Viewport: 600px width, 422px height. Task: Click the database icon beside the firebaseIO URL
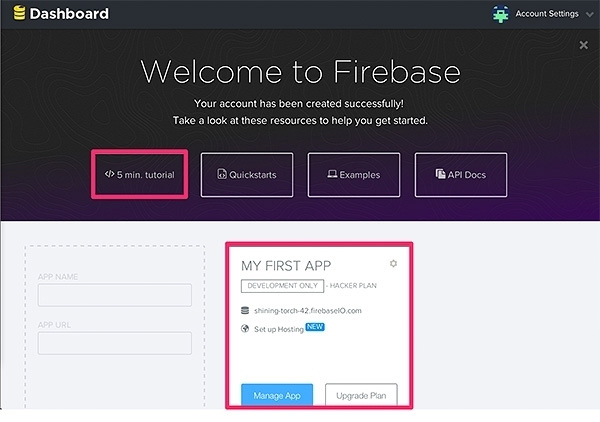245,310
